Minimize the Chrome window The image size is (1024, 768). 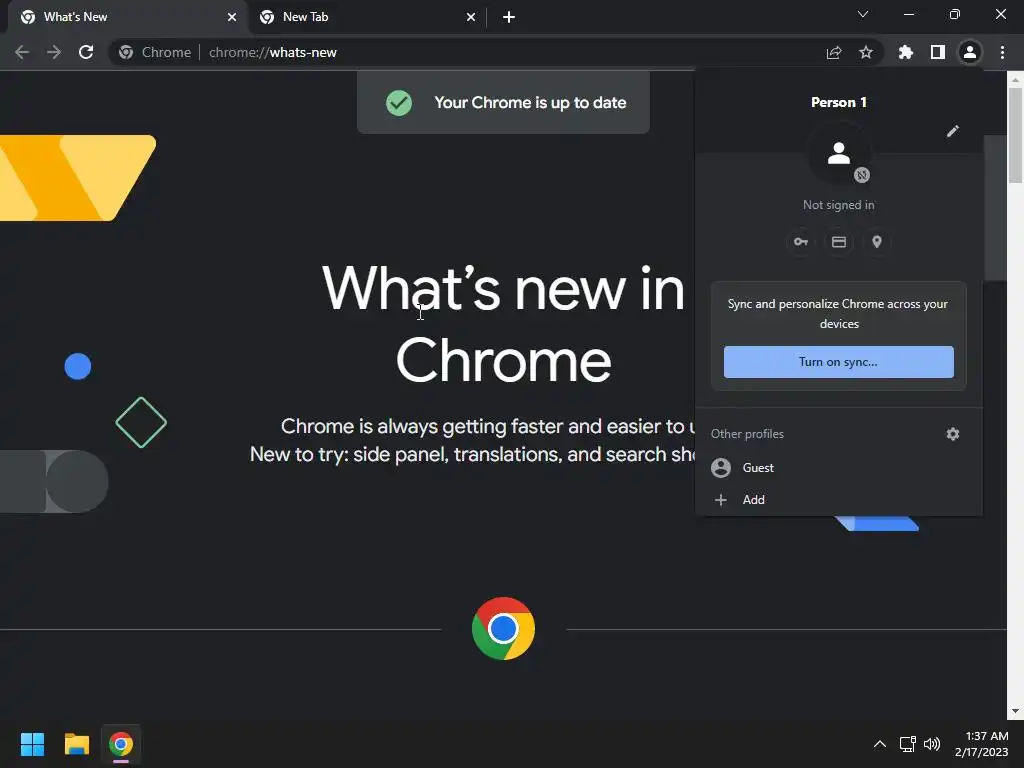(x=908, y=14)
